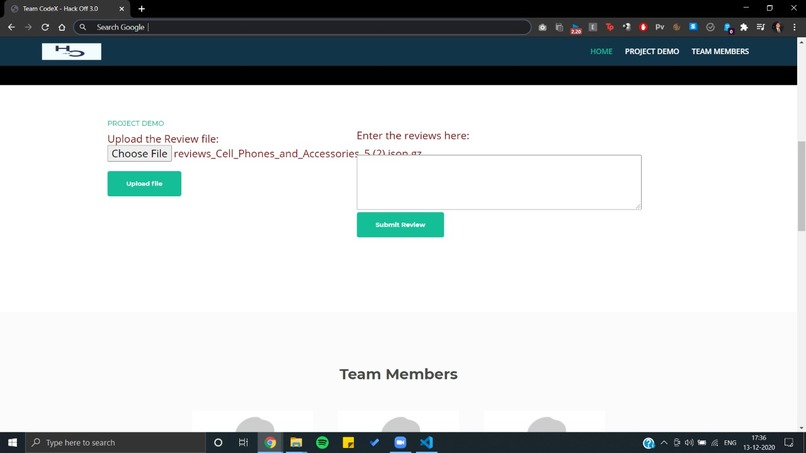Screen dimensions: 806x453
Task: Click the Get Help question mark tray icon
Action: (x=649, y=443)
